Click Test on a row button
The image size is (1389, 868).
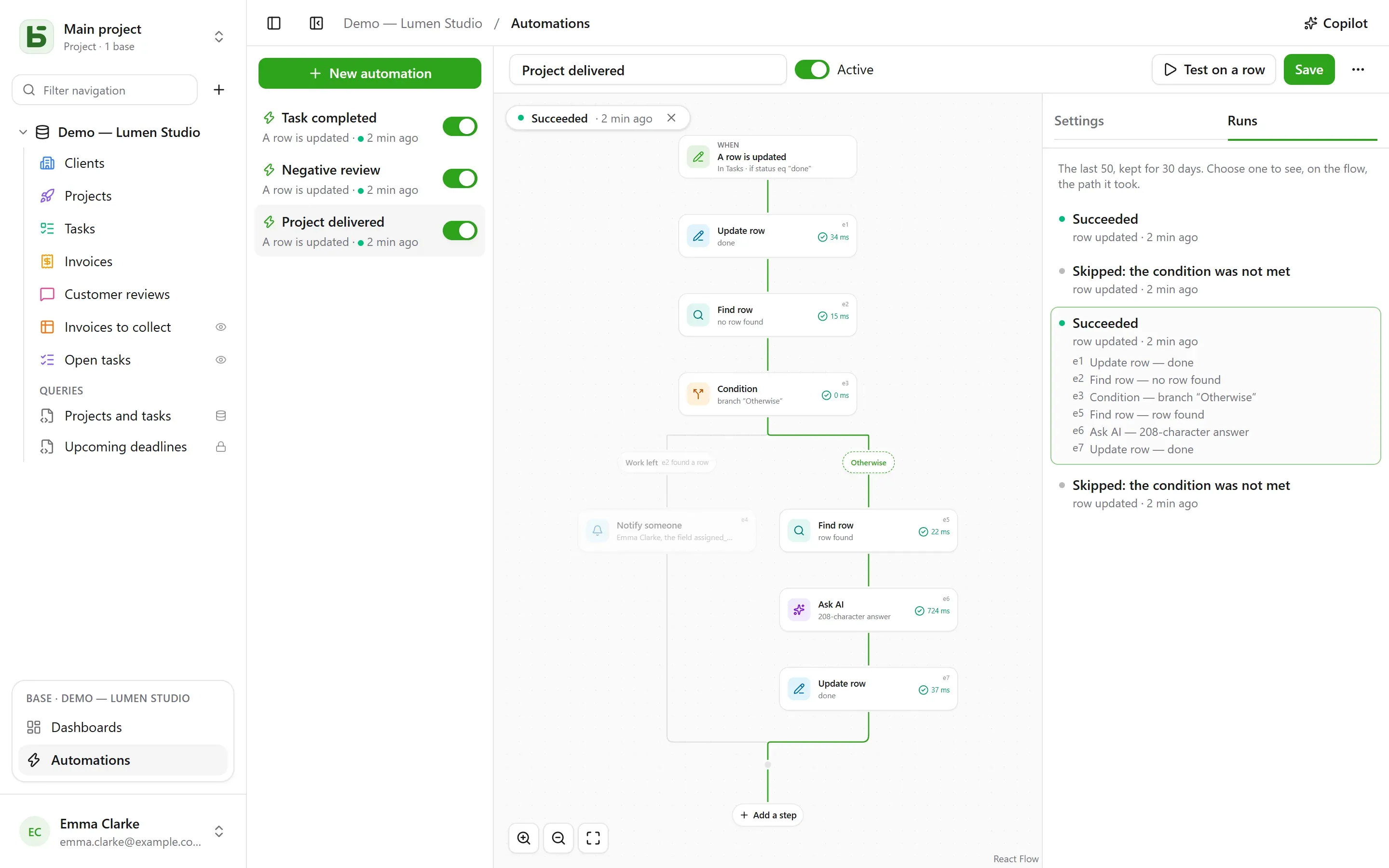(x=1213, y=69)
